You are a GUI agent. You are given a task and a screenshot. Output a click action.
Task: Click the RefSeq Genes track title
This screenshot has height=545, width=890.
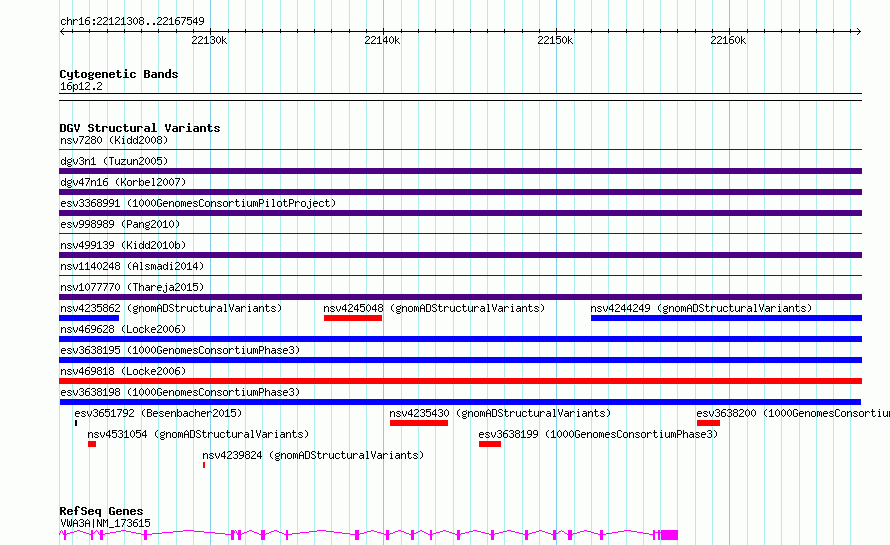click(101, 511)
